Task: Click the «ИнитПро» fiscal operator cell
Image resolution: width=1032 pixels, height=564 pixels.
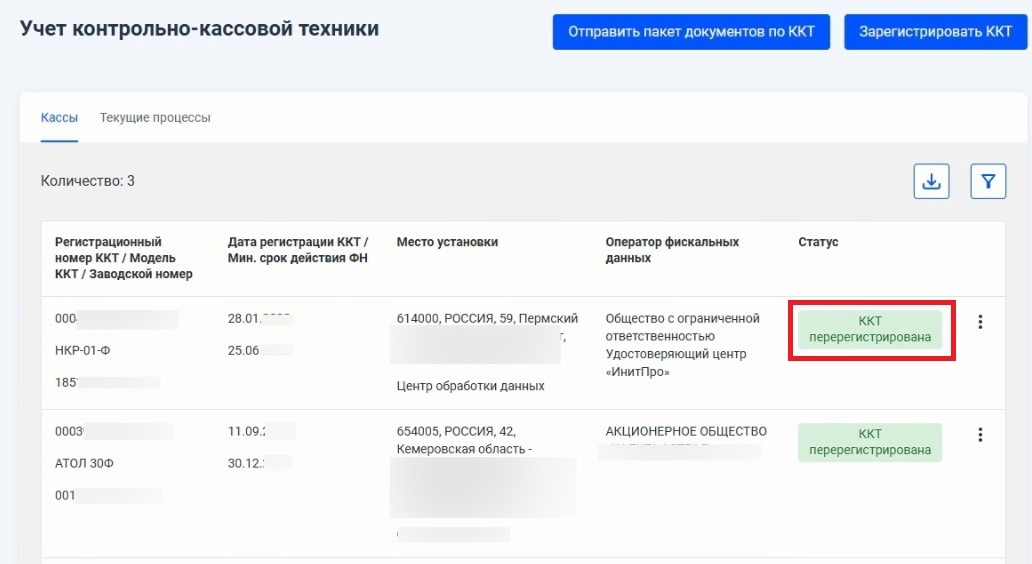Action: tap(683, 345)
